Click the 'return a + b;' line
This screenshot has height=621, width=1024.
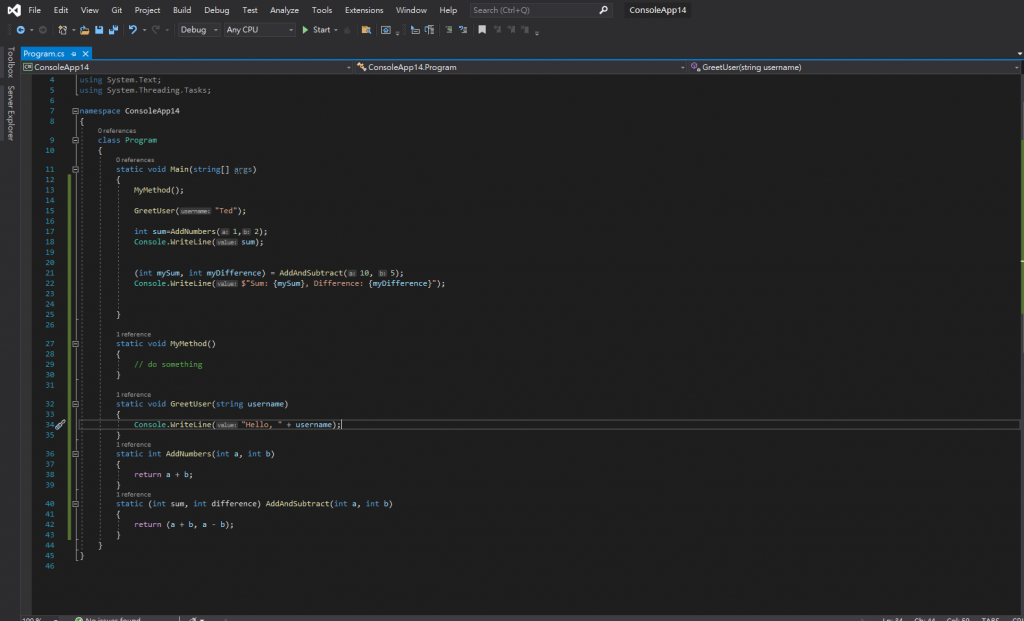click(163, 475)
